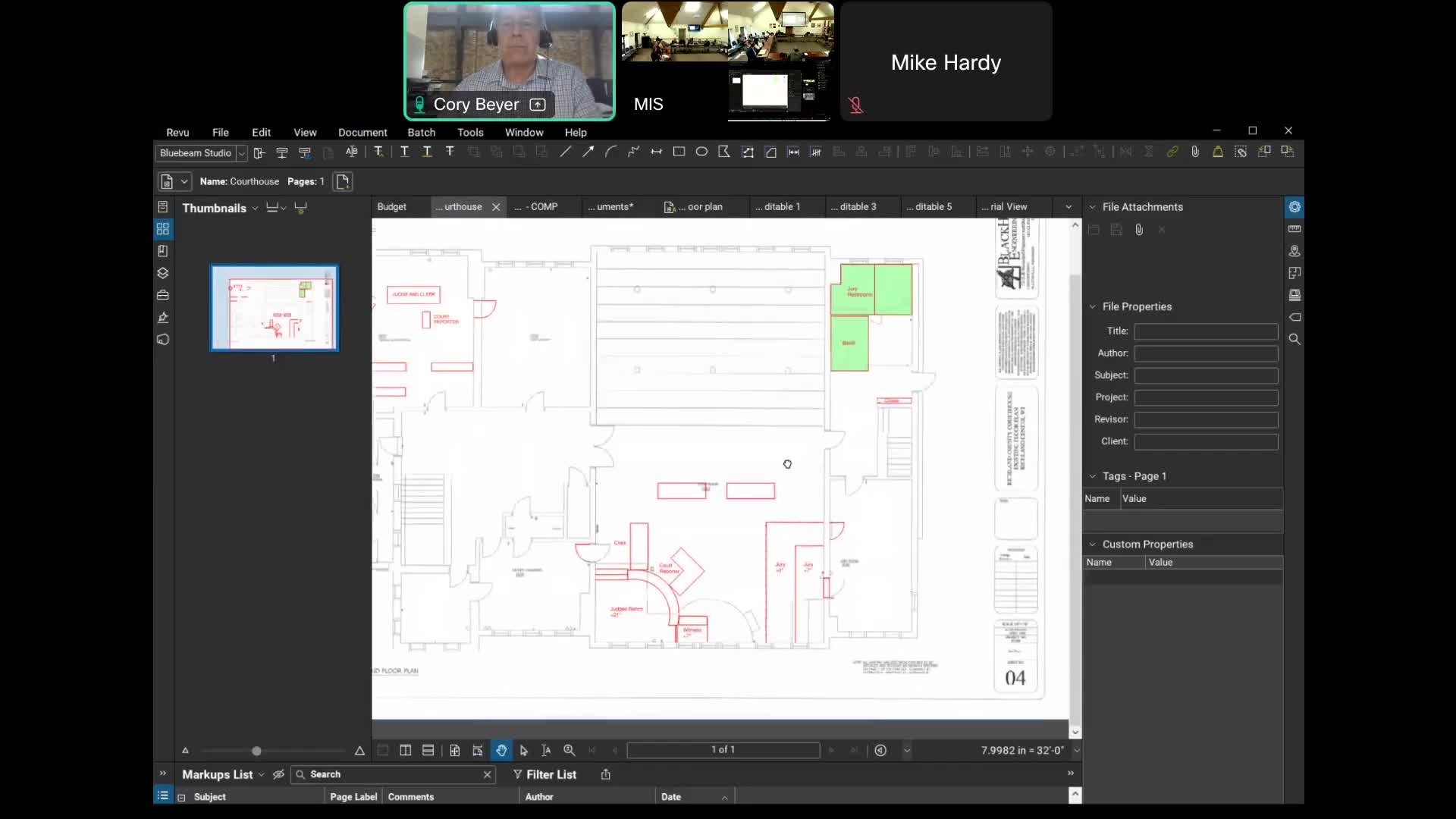Toggle split view vertical
This screenshot has width=1456, height=819.
406,751
